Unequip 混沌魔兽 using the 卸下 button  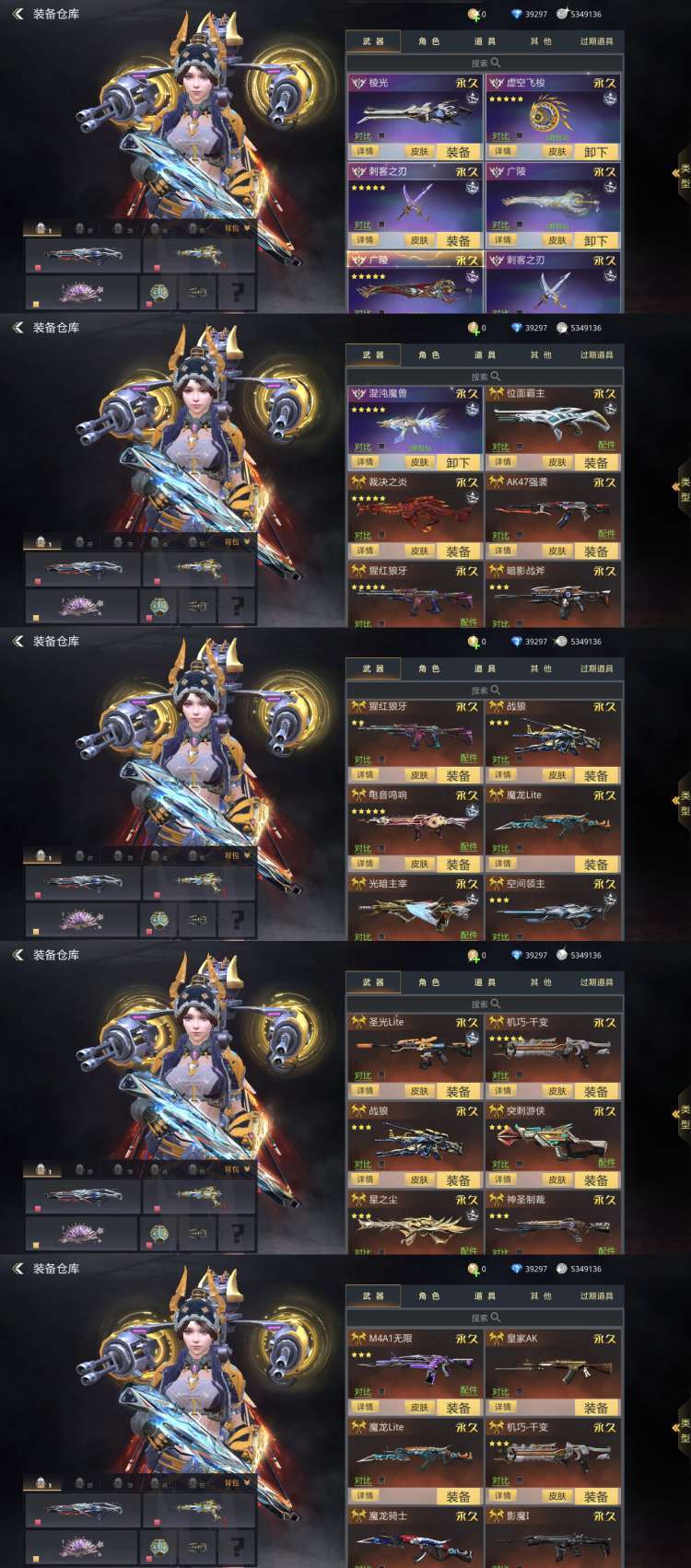458,462
